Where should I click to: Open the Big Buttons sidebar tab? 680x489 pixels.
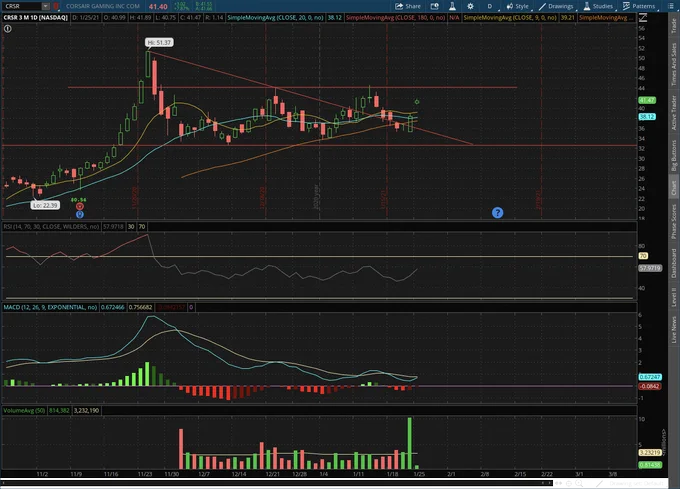tap(673, 155)
